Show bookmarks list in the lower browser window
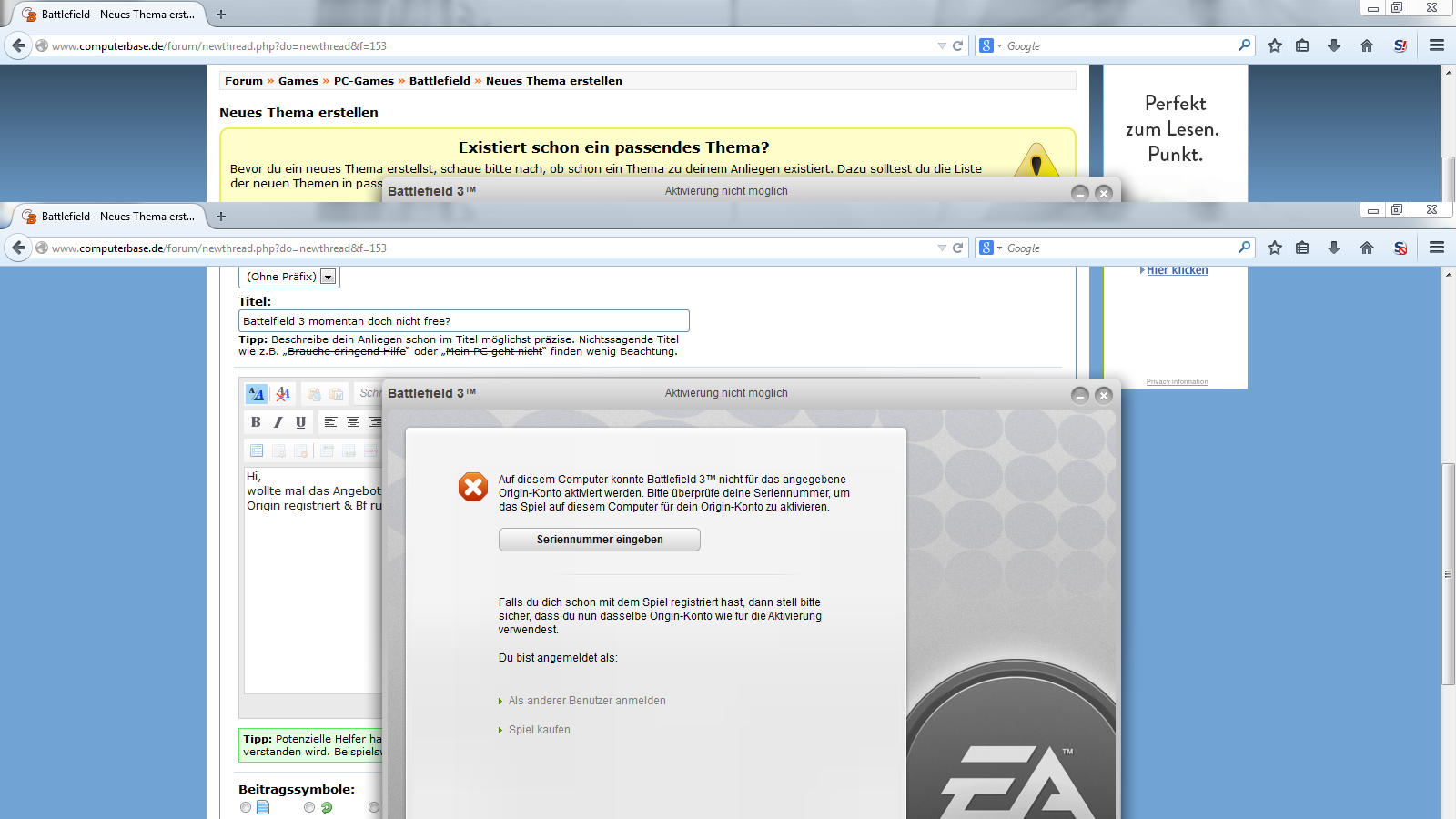Image resolution: width=1456 pixels, height=819 pixels. pos(1303,248)
